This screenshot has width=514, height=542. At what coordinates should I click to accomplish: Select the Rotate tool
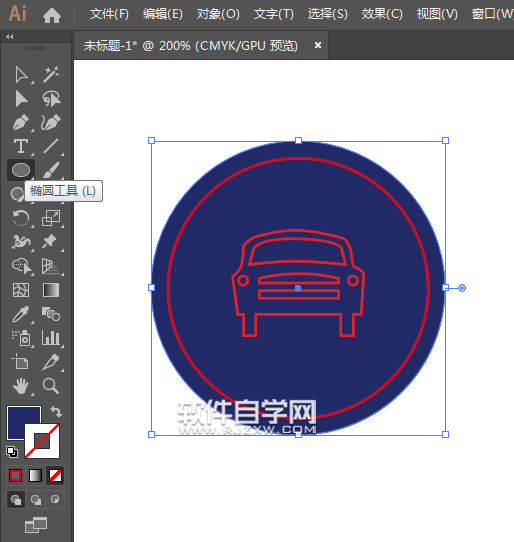point(21,218)
